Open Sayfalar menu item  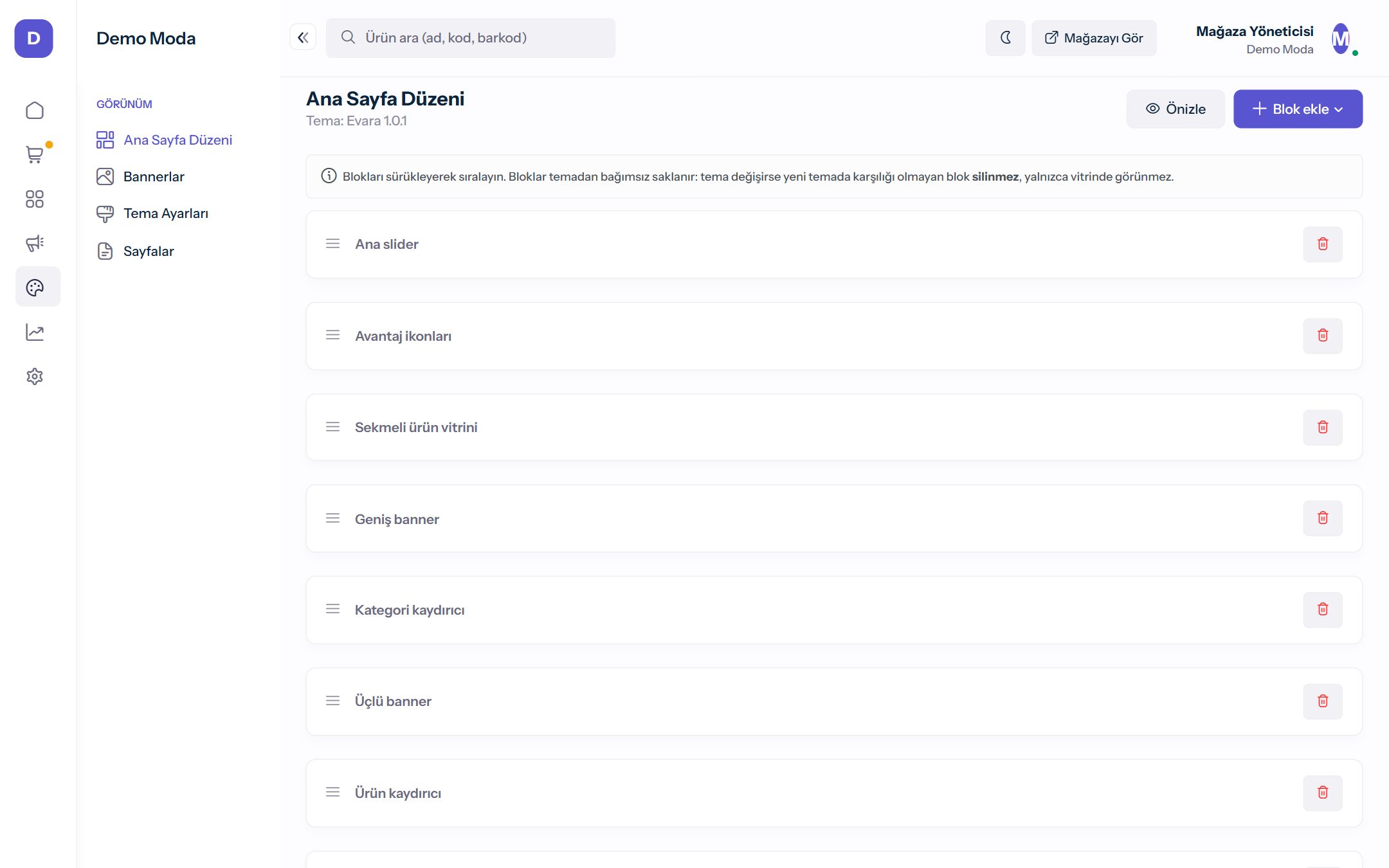coord(136,251)
